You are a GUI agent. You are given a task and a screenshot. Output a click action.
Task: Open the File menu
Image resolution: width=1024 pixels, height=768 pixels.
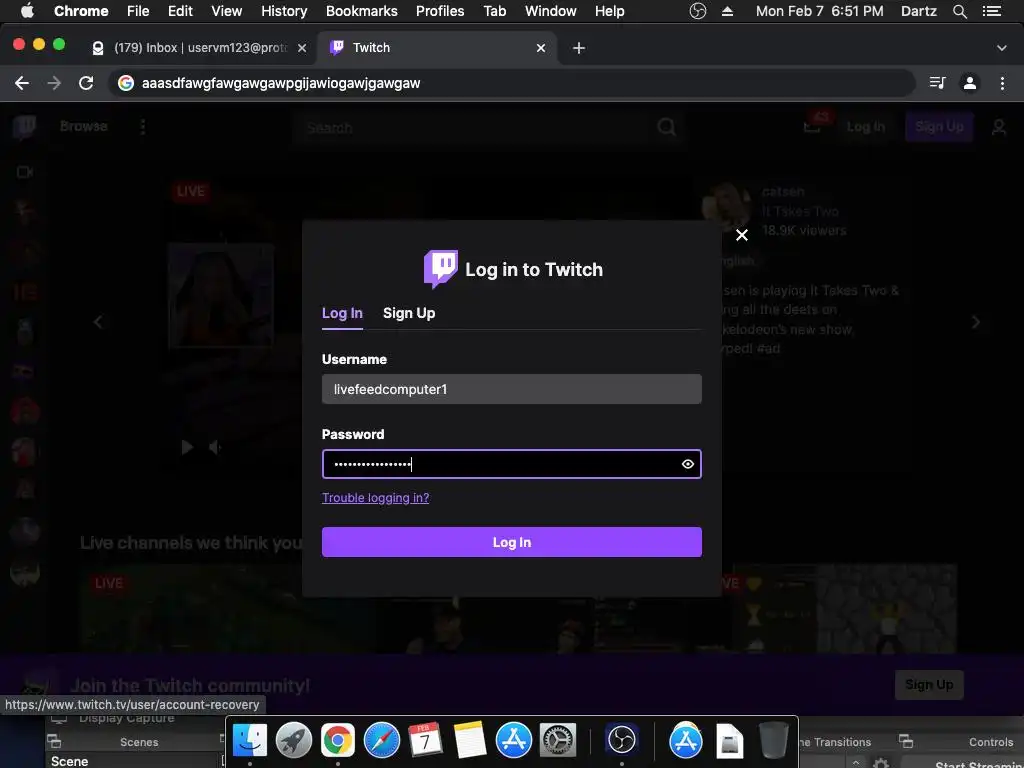(138, 11)
